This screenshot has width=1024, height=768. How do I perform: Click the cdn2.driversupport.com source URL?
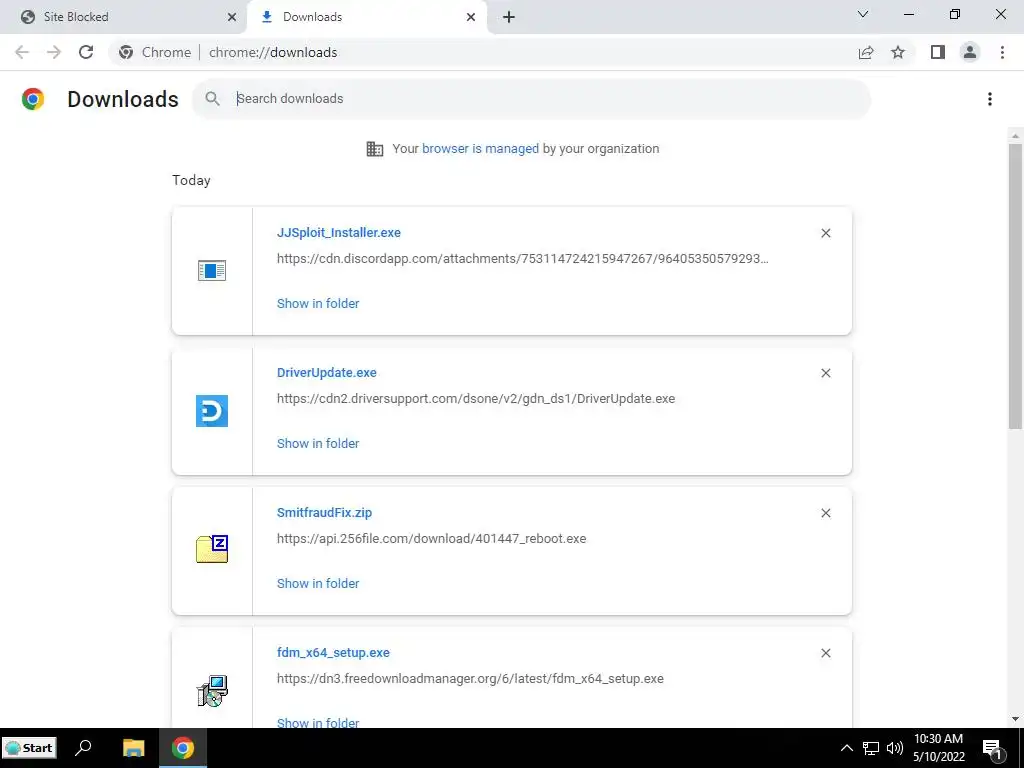pos(476,398)
